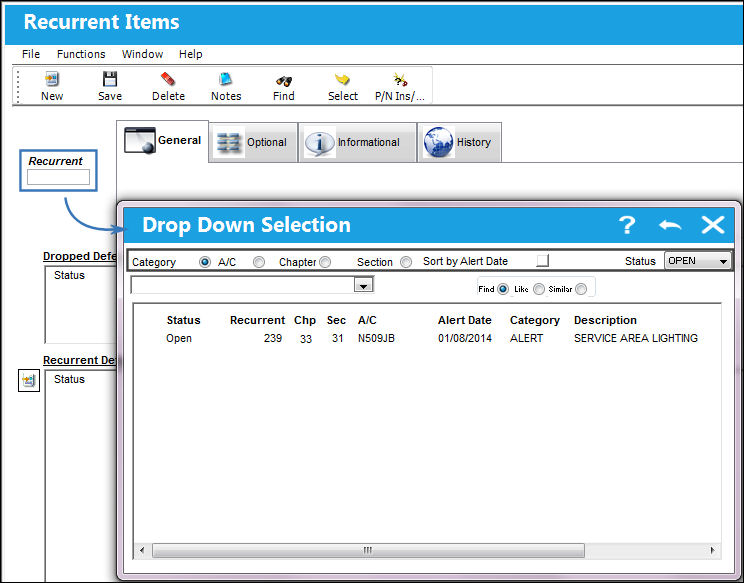
Task: Click the Chp column header
Action: click(x=305, y=320)
